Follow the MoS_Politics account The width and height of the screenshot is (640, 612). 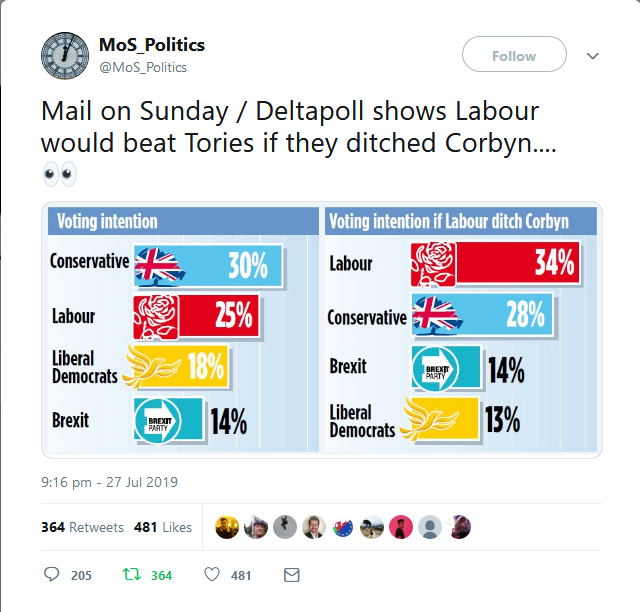click(514, 56)
